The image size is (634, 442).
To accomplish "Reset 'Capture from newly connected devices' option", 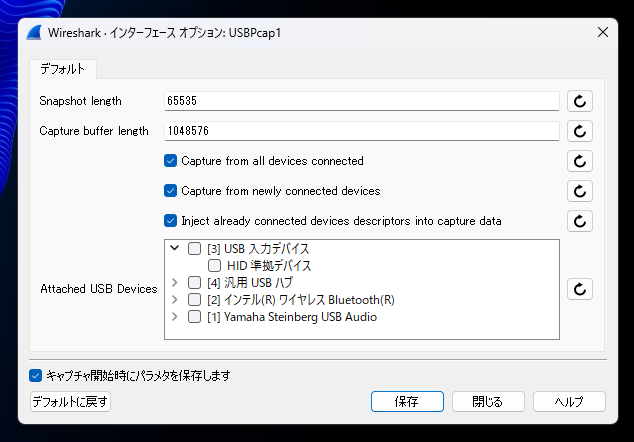I will (580, 191).
